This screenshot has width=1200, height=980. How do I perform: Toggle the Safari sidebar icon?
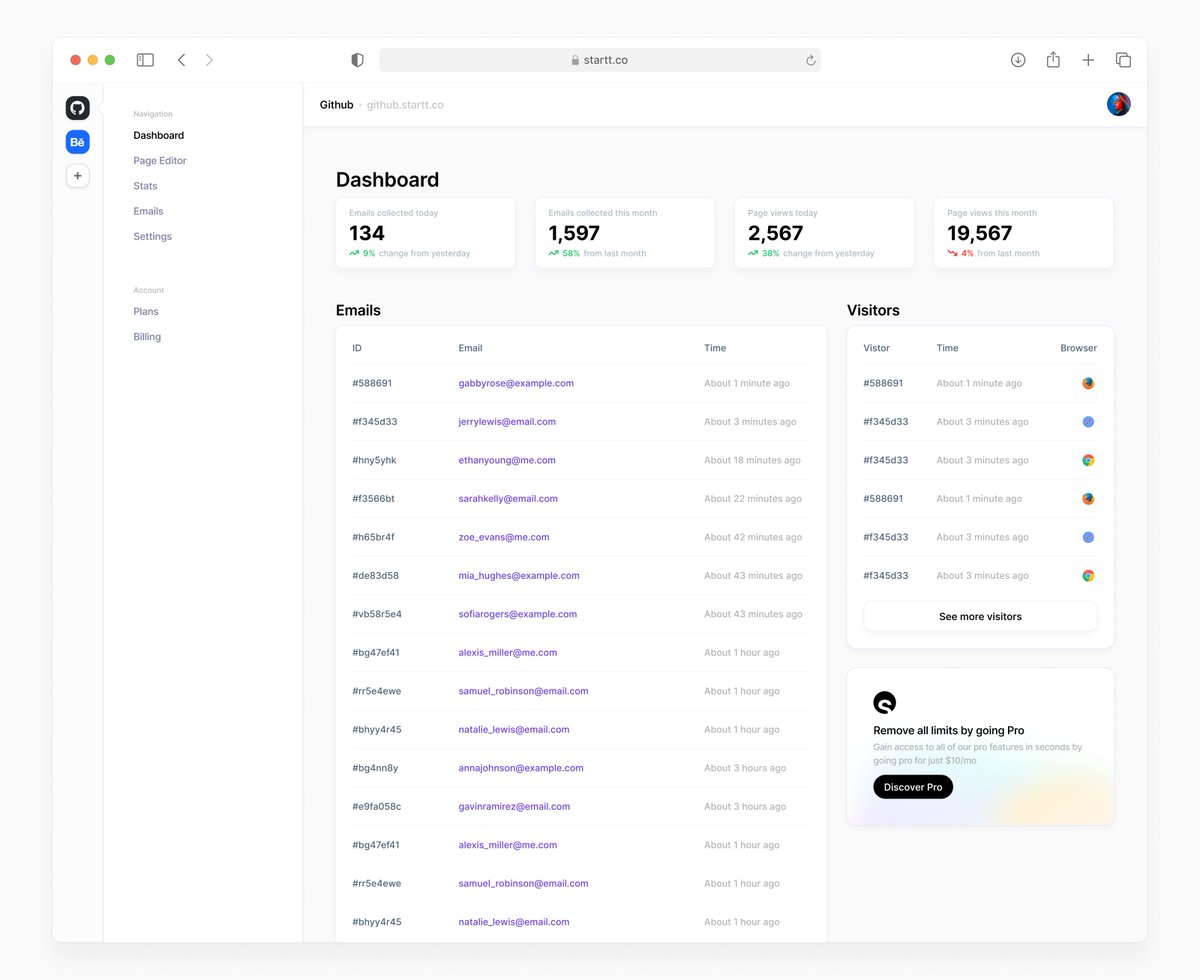click(145, 60)
